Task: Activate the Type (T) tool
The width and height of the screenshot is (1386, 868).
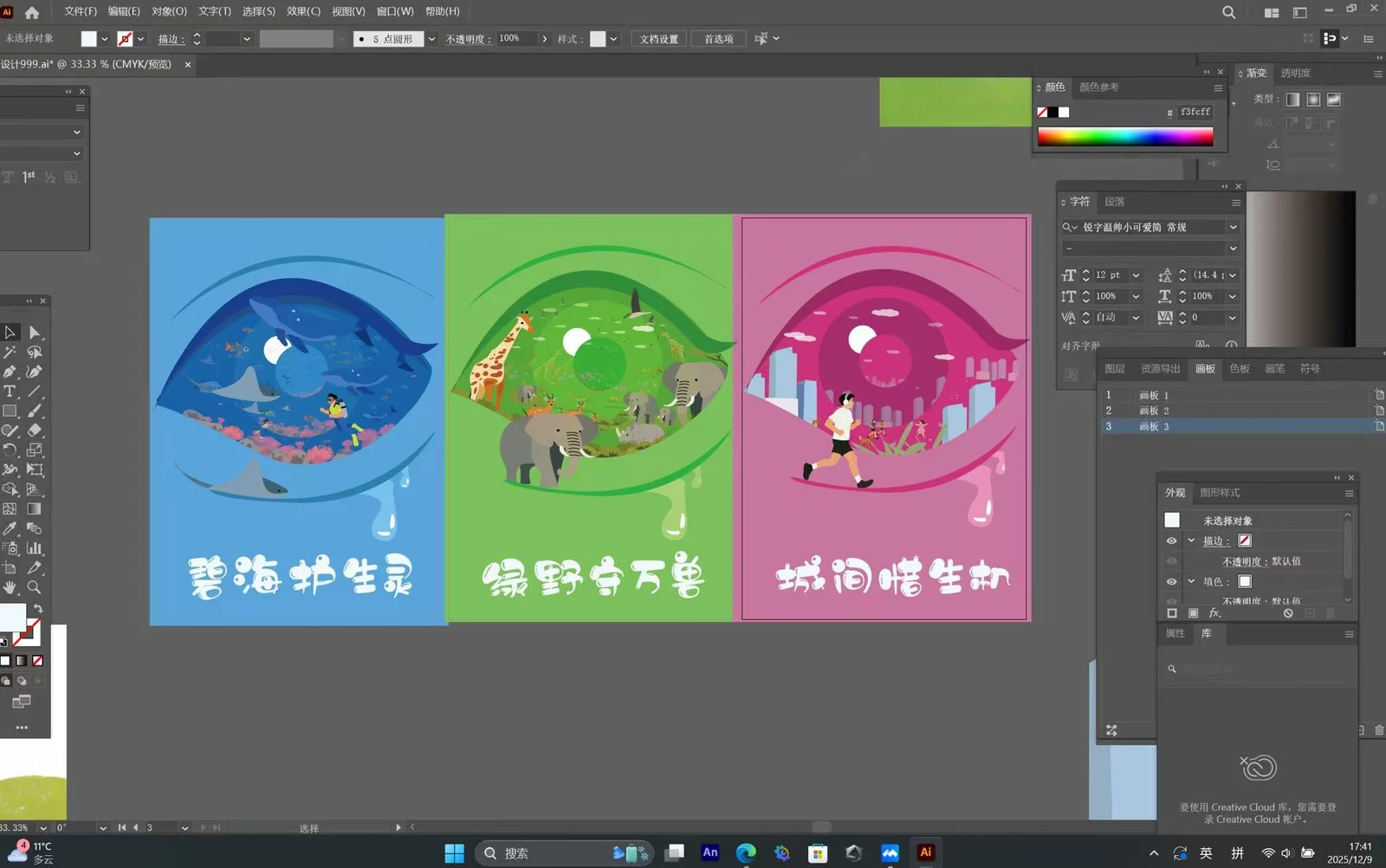Action: pos(10,392)
